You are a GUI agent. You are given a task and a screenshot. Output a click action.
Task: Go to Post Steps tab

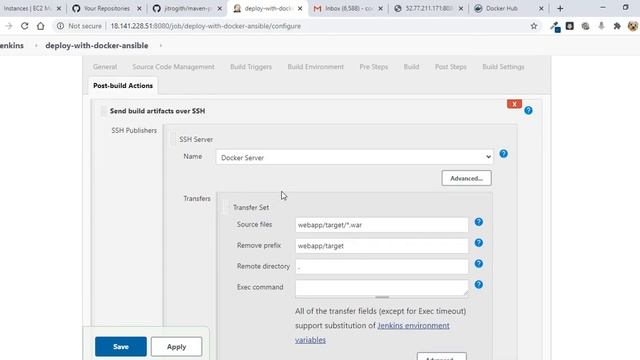(x=451, y=67)
